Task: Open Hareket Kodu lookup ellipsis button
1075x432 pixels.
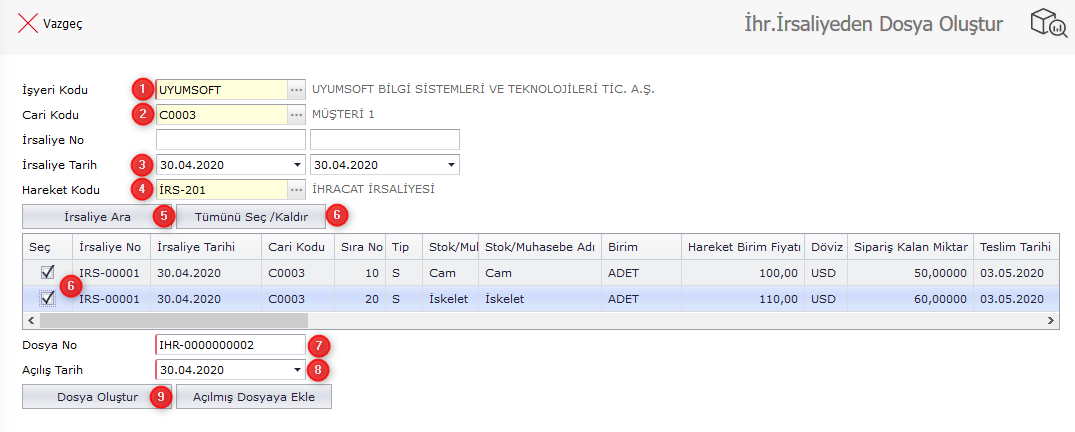Action: [296, 189]
